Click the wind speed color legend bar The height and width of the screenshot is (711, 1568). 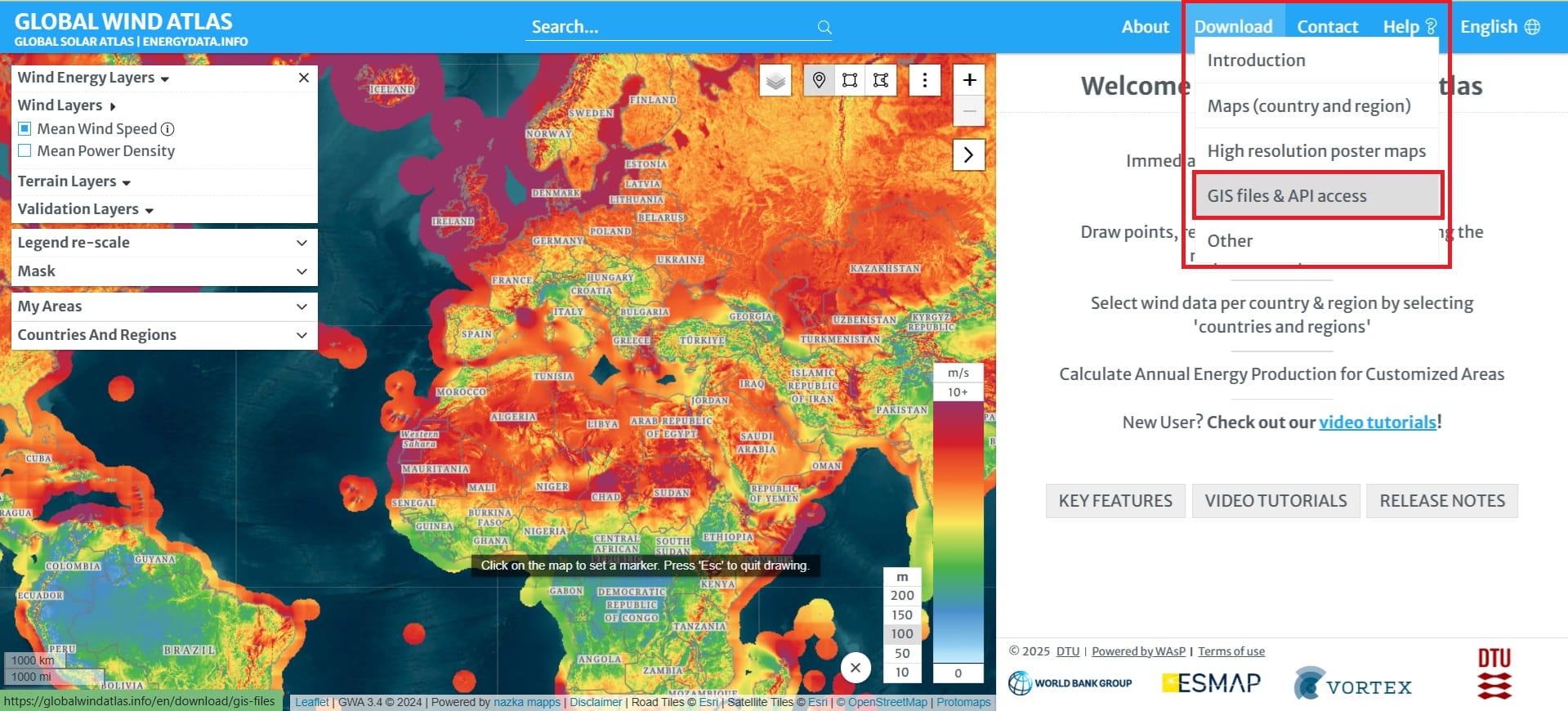[x=958, y=532]
